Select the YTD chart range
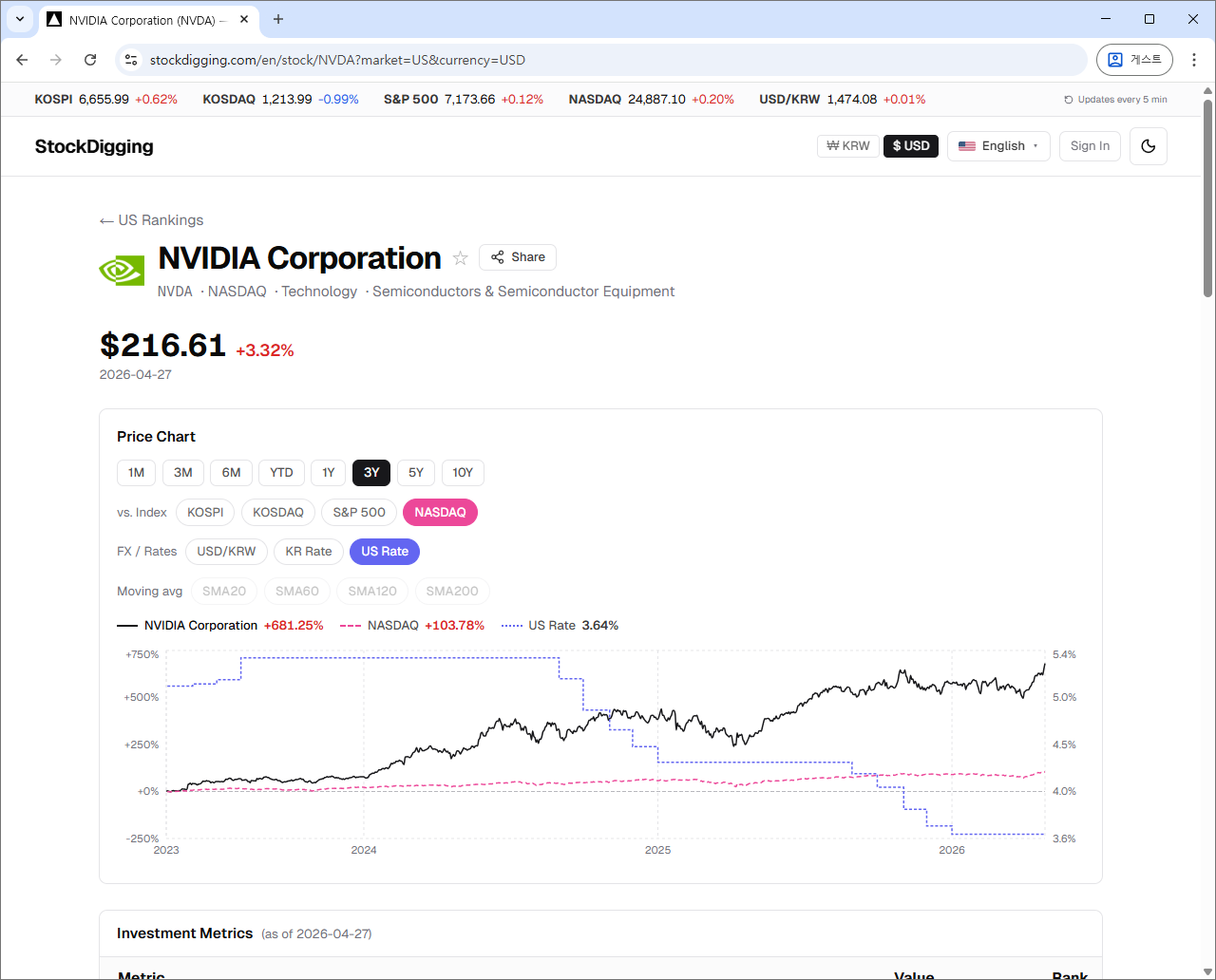 pos(281,473)
